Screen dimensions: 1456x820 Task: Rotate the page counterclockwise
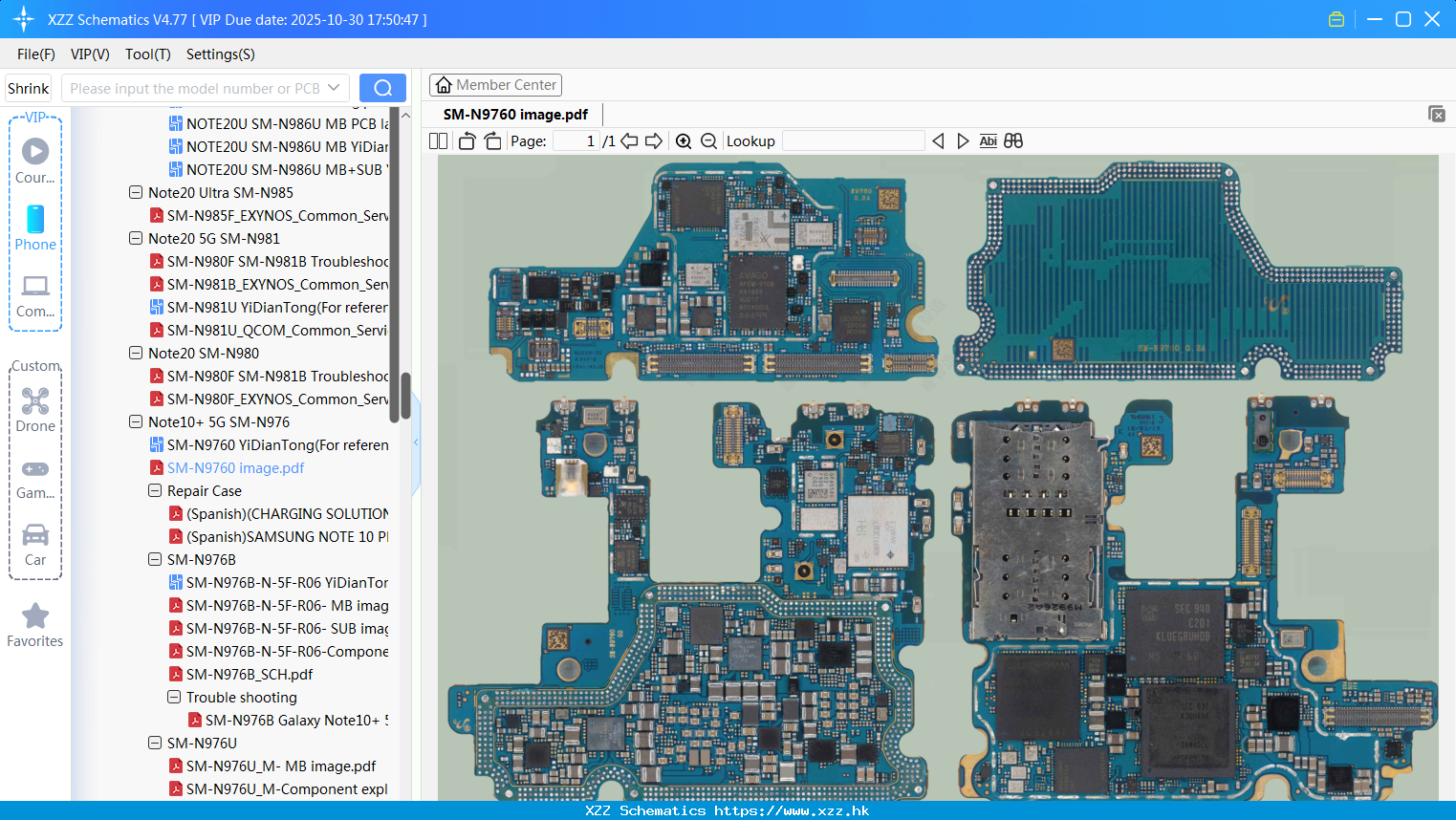pos(467,141)
